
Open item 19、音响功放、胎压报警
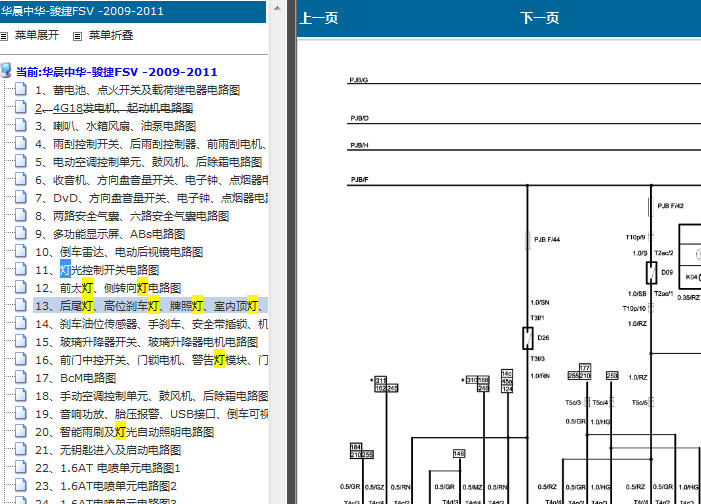pyautogui.click(x=151, y=414)
